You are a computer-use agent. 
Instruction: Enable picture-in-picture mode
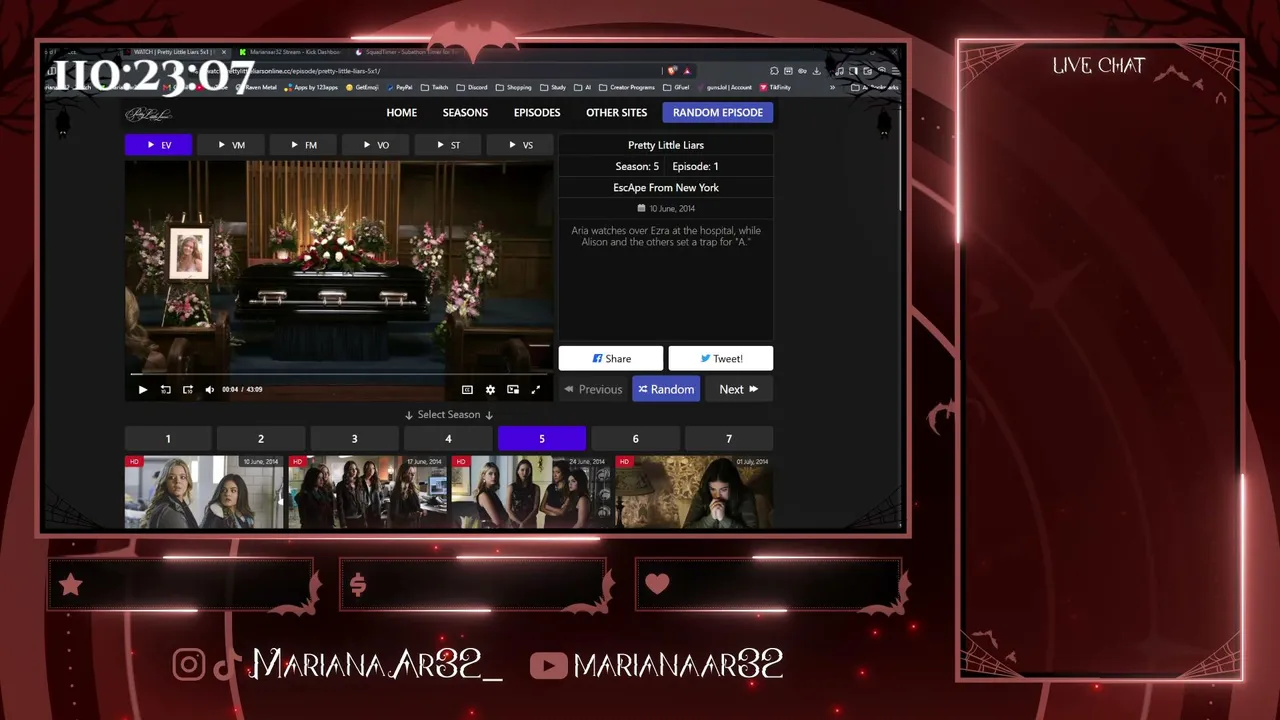[513, 390]
